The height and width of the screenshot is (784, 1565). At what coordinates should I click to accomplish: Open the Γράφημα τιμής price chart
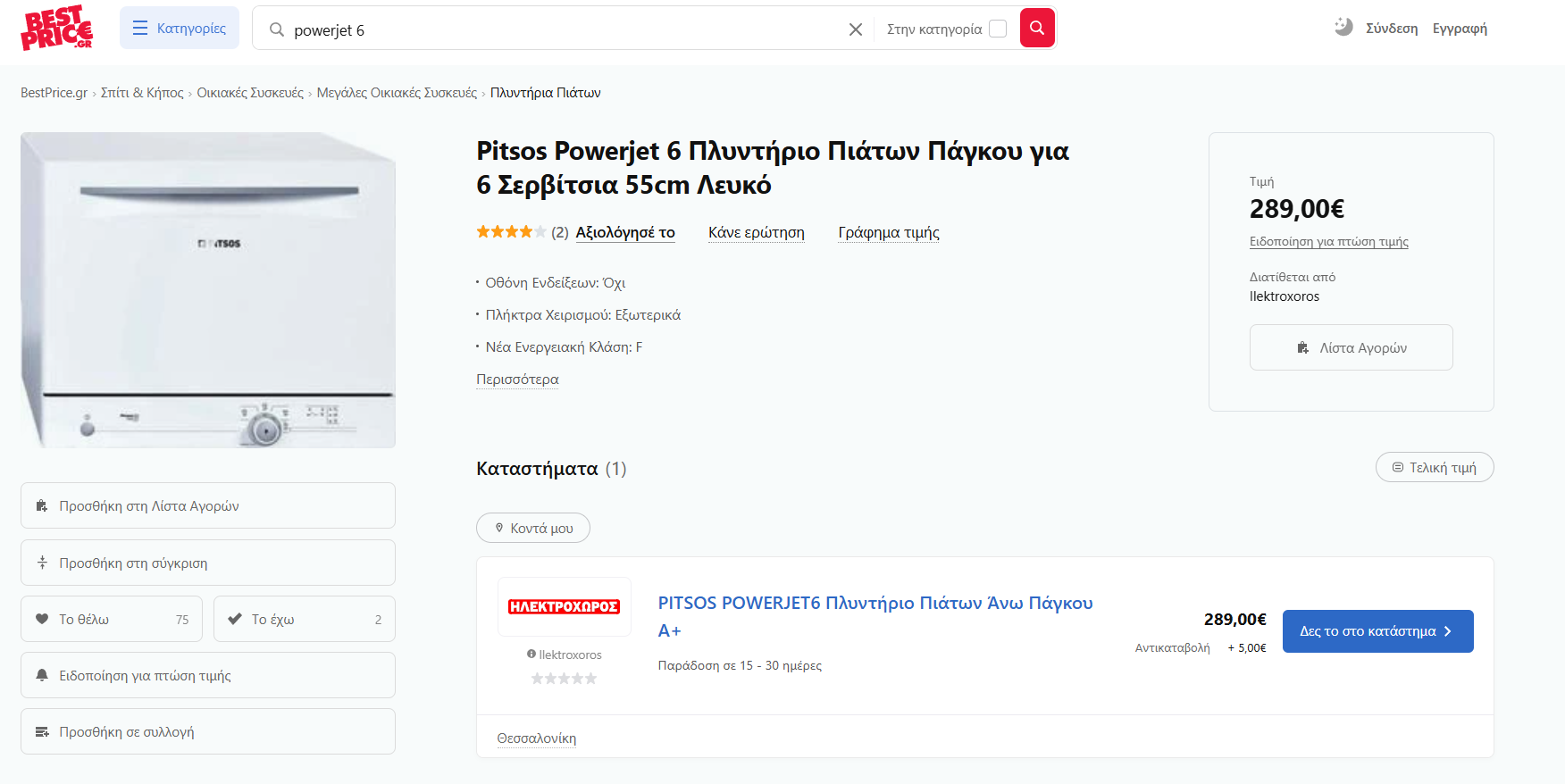(889, 232)
